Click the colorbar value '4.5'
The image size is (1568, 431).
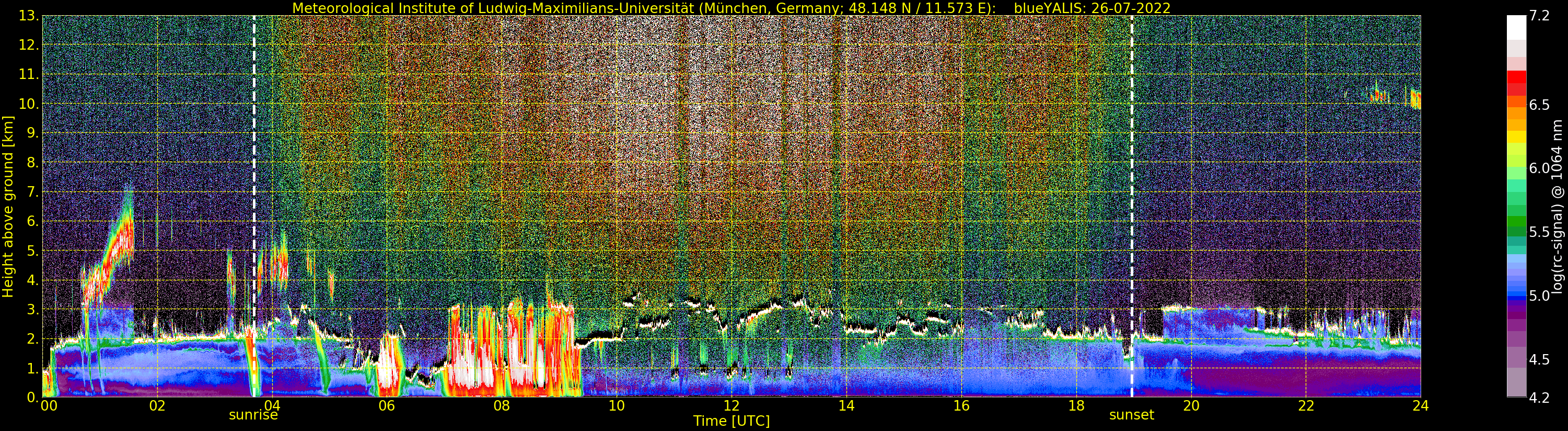1539,359
